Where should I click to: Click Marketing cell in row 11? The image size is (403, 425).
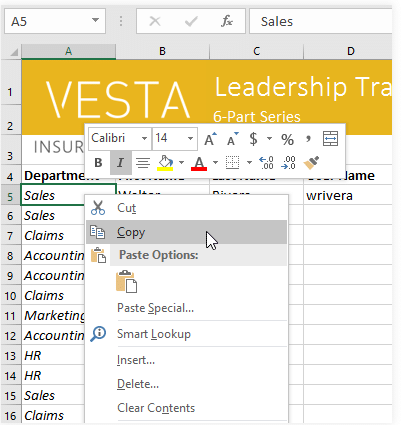coord(53,315)
